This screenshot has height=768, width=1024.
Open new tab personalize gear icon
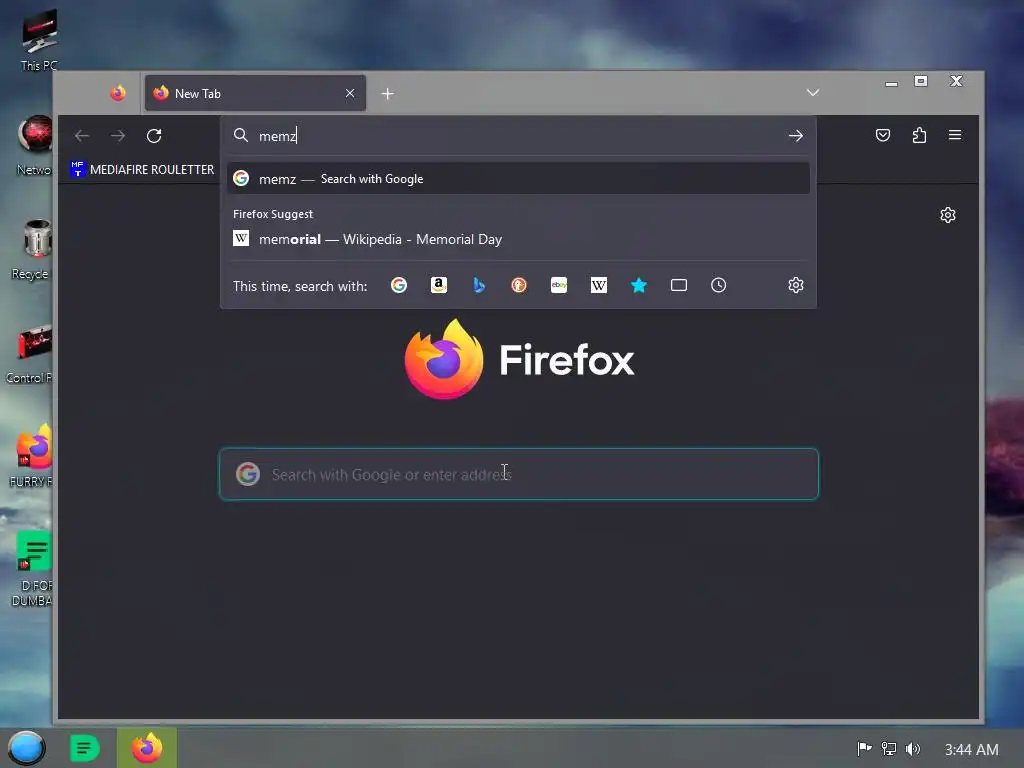click(x=948, y=215)
